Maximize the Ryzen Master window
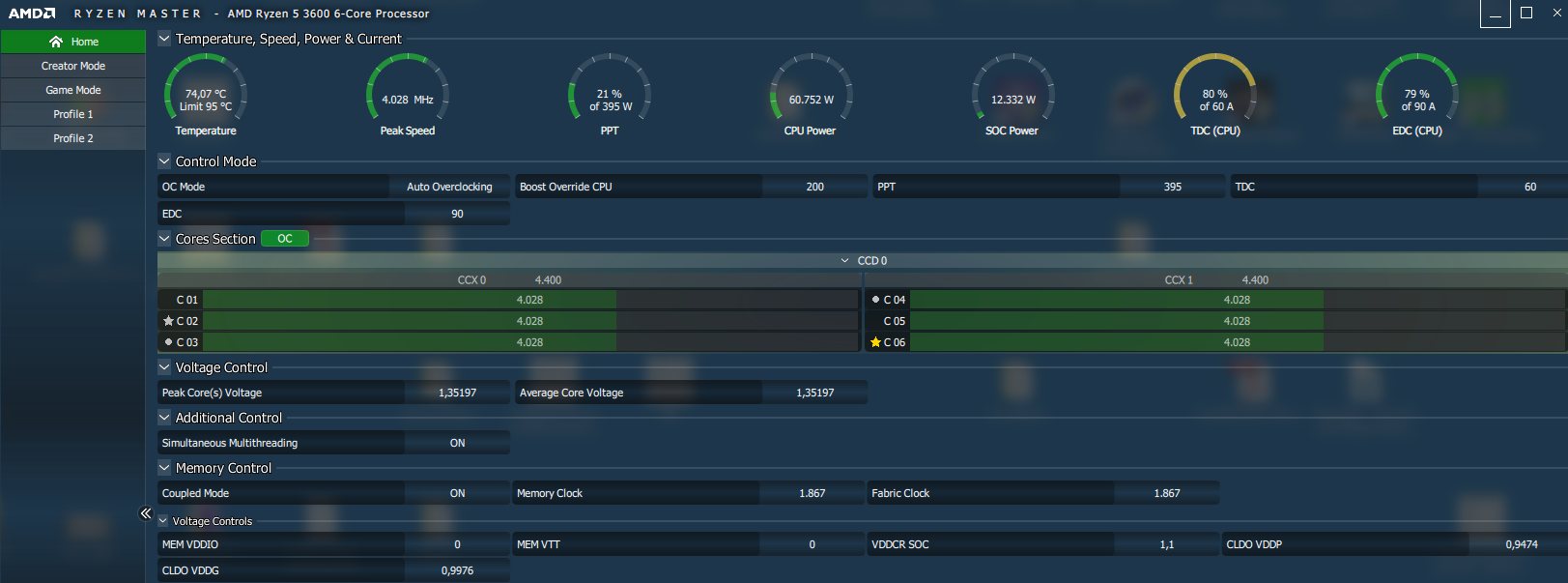1568x583 pixels. tap(1526, 13)
